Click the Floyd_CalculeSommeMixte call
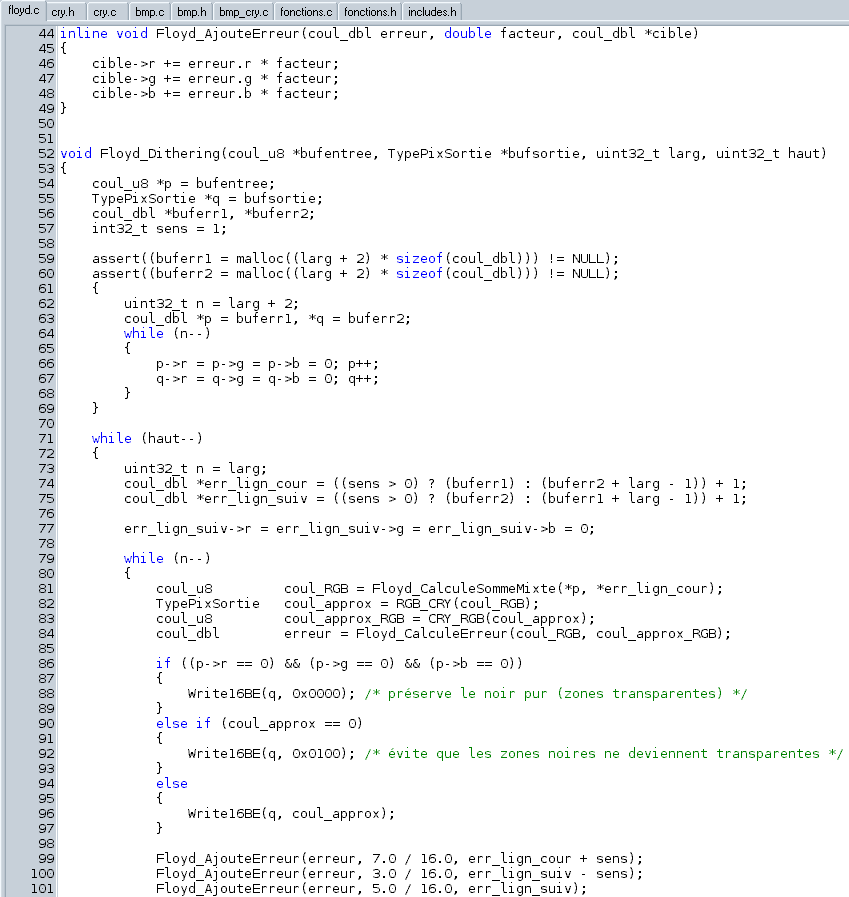 (463, 588)
